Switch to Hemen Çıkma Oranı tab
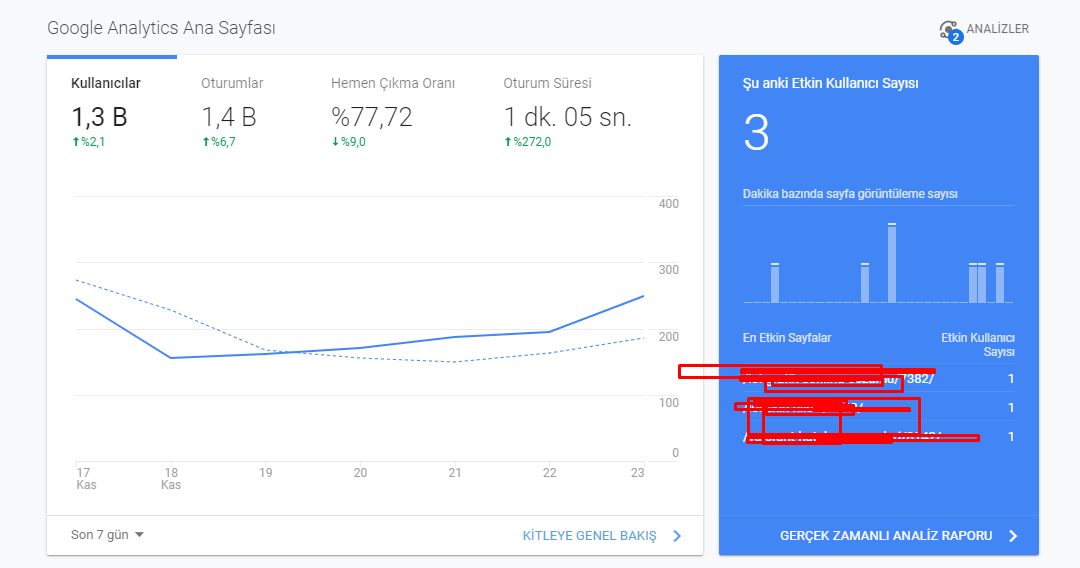The width and height of the screenshot is (1080, 568). (393, 112)
